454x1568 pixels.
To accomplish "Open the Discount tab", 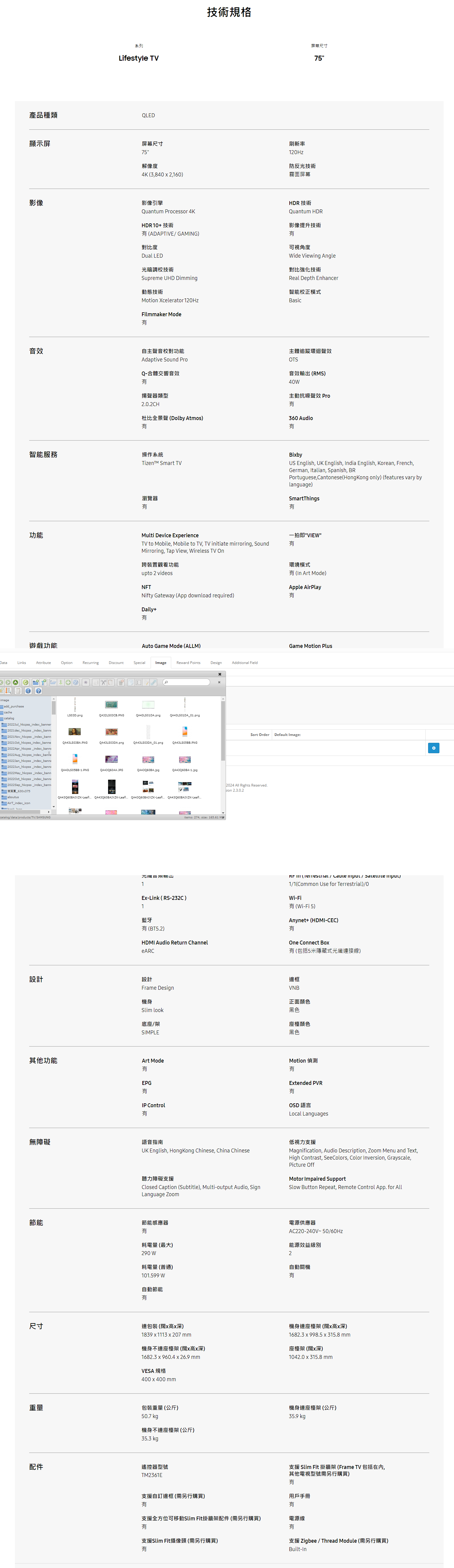I will coord(116,662).
